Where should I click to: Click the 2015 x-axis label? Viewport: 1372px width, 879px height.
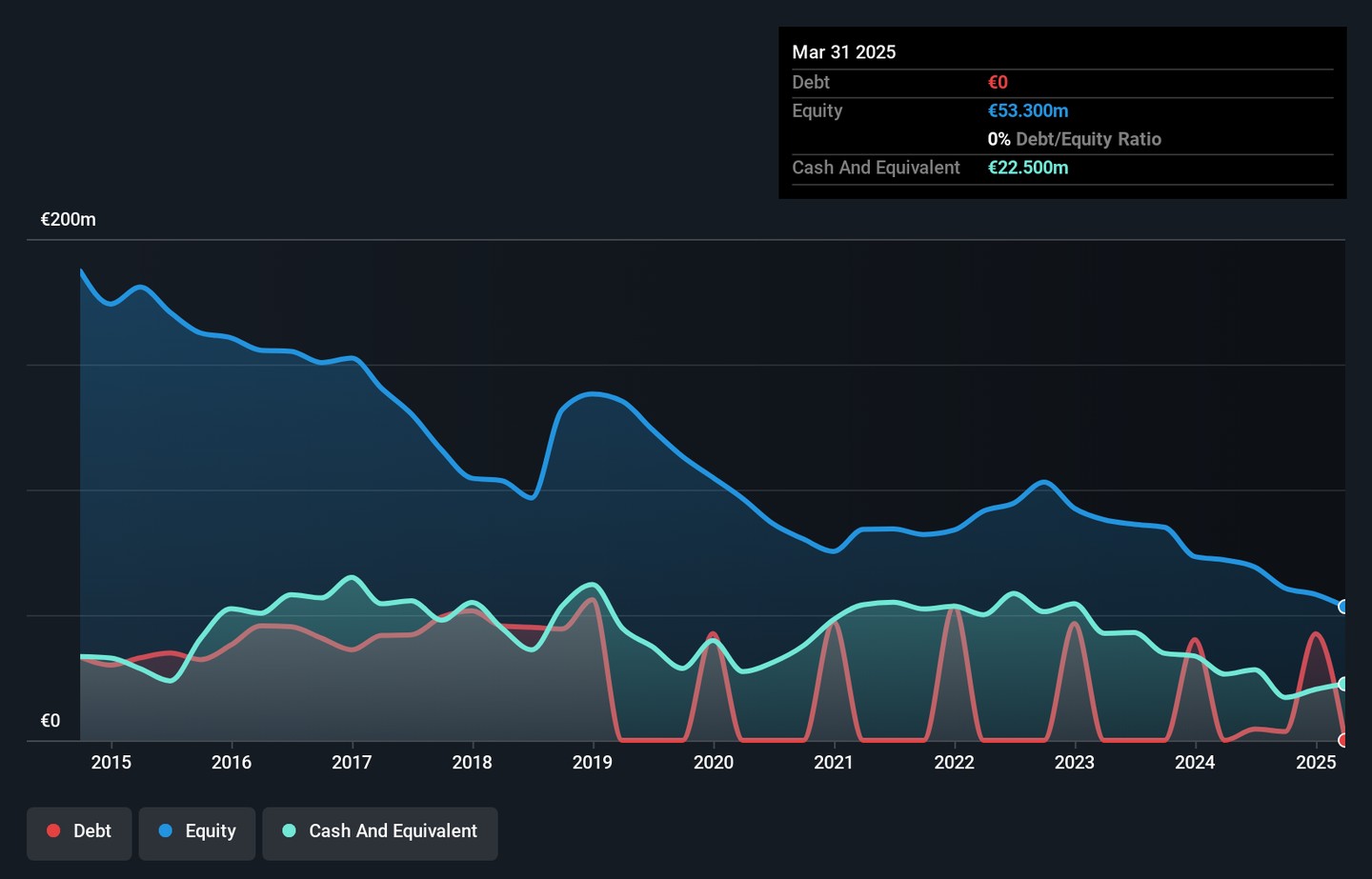pos(111,762)
